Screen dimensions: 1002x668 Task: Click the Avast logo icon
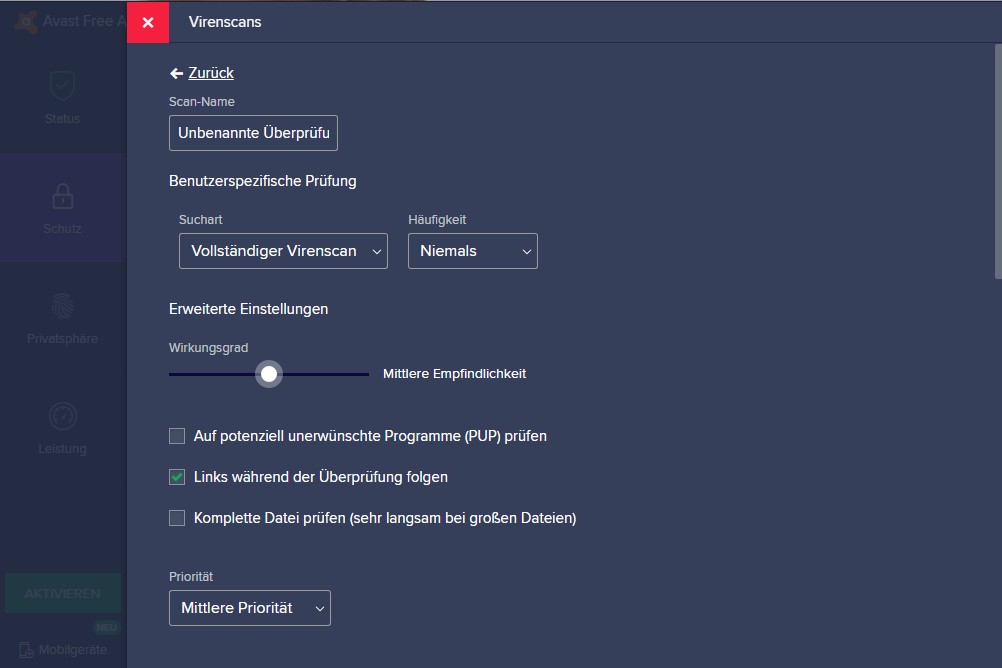[x=26, y=22]
